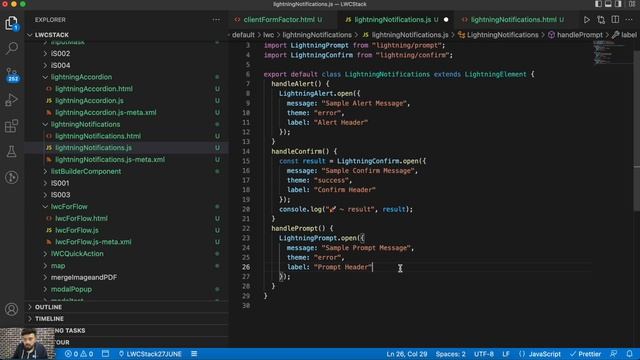Split the editor to the right
This screenshot has width=640, height=360.
click(615, 20)
